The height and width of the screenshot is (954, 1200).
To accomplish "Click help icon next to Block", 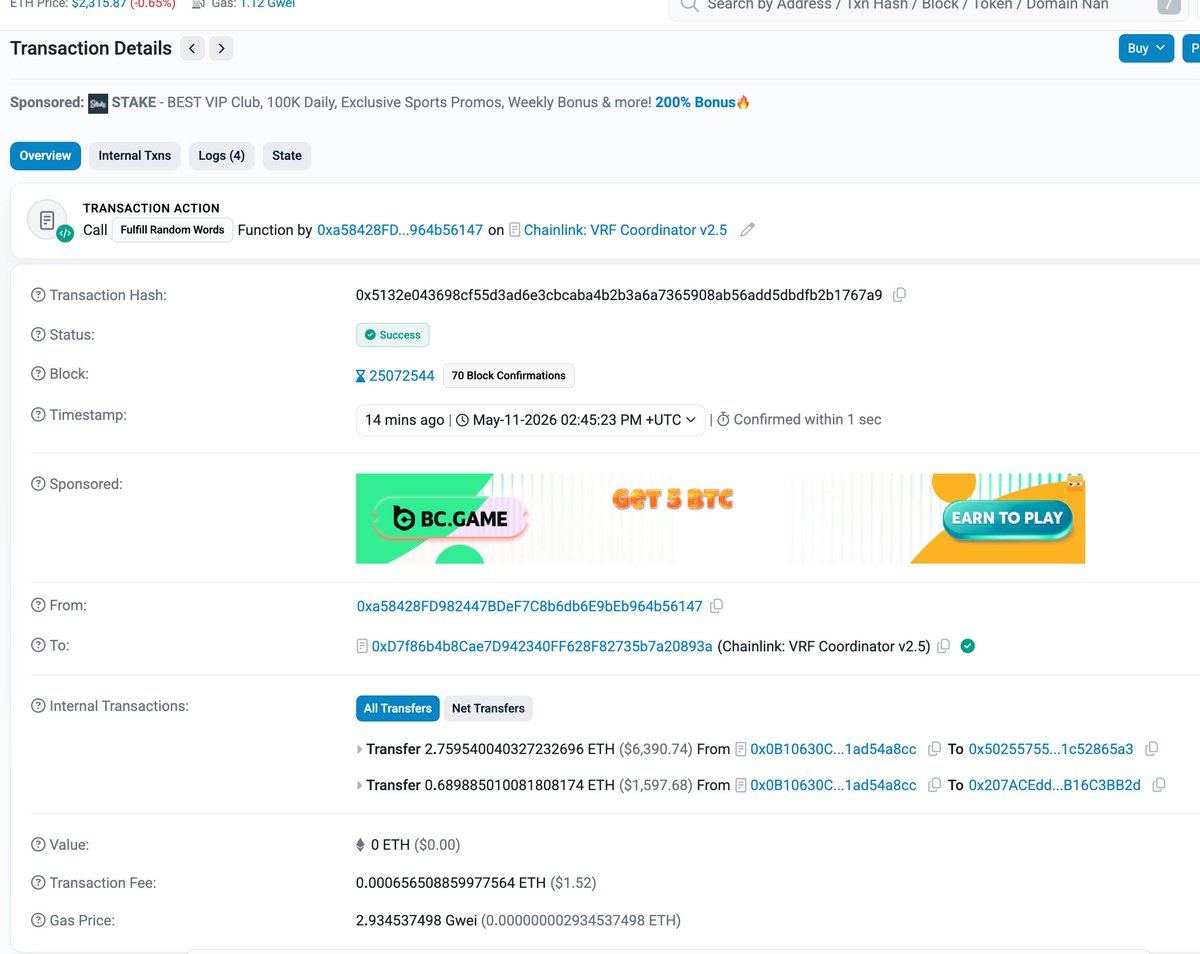I will click(x=38, y=374).
